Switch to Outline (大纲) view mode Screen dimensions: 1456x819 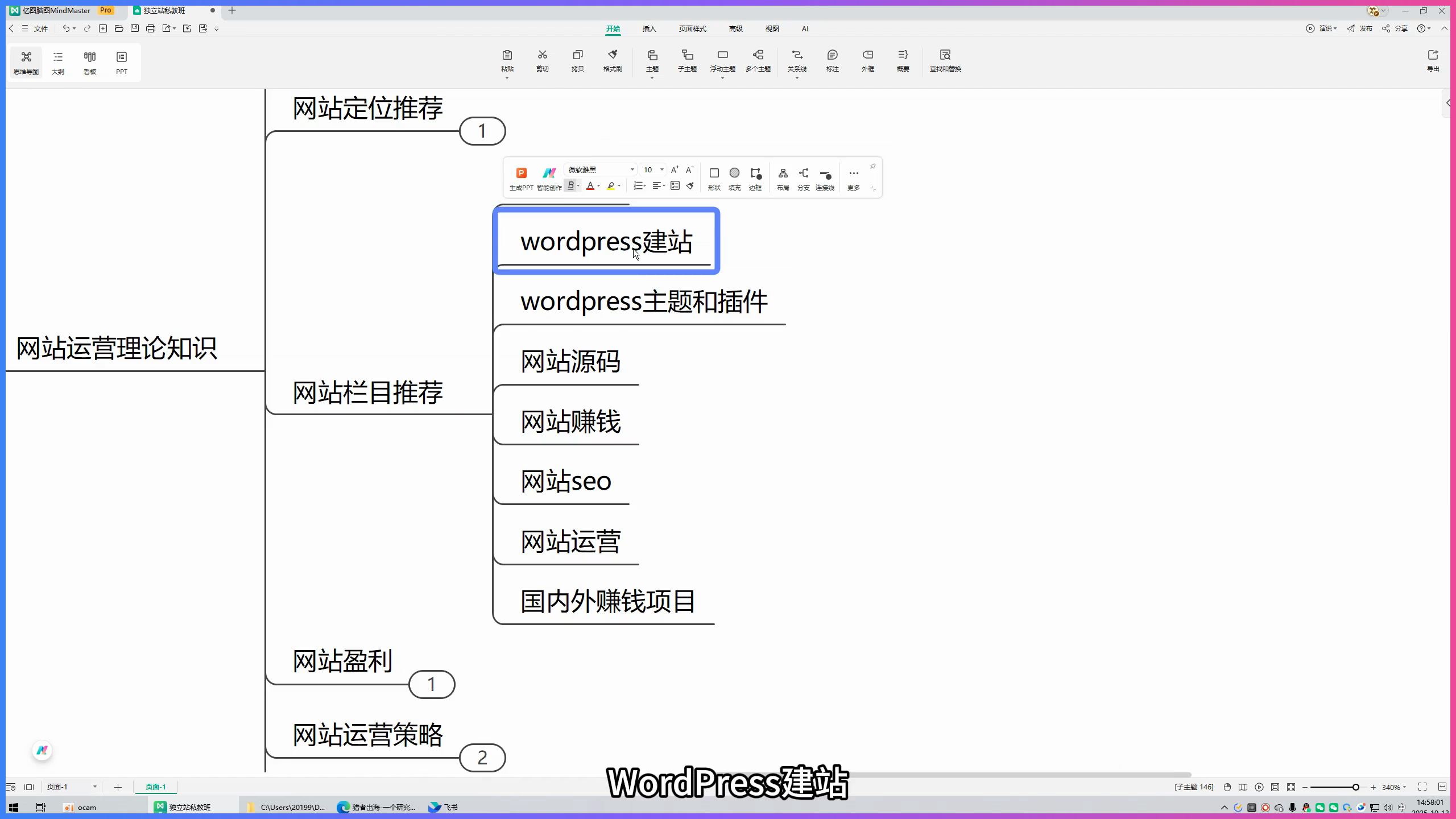point(58,63)
